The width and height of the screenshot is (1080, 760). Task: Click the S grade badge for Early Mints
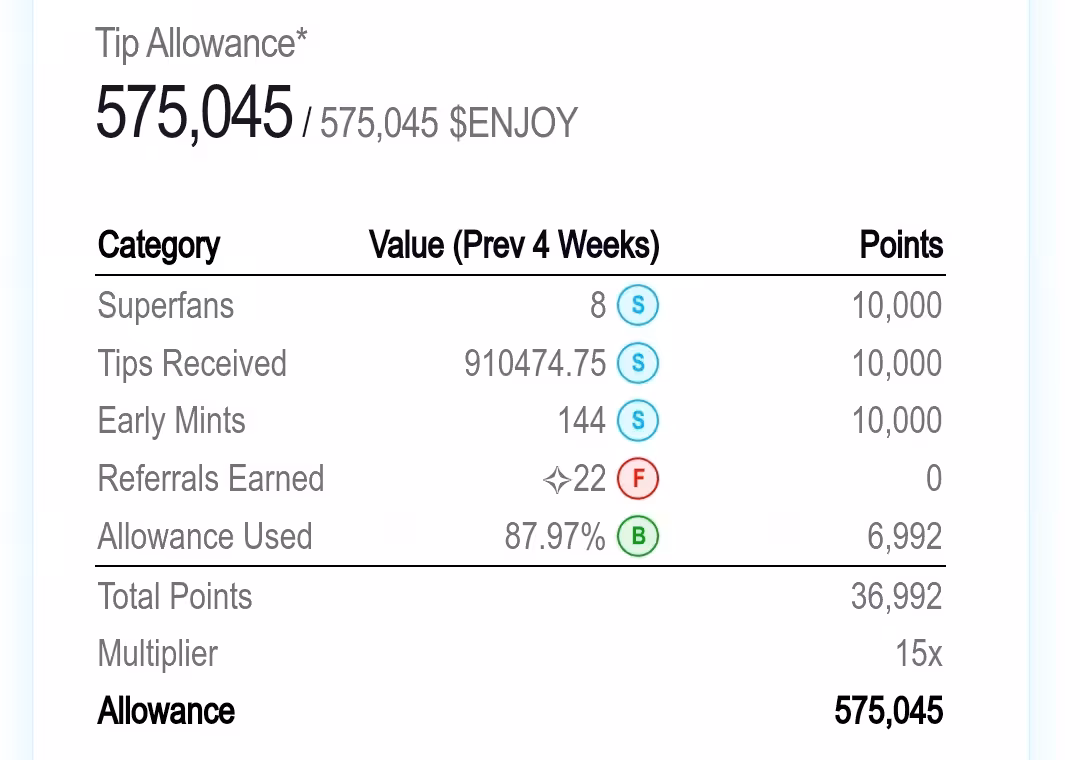(x=638, y=420)
